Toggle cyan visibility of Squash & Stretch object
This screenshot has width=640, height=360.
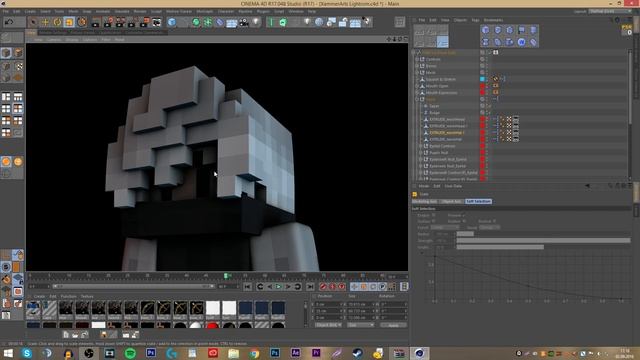[482, 79]
